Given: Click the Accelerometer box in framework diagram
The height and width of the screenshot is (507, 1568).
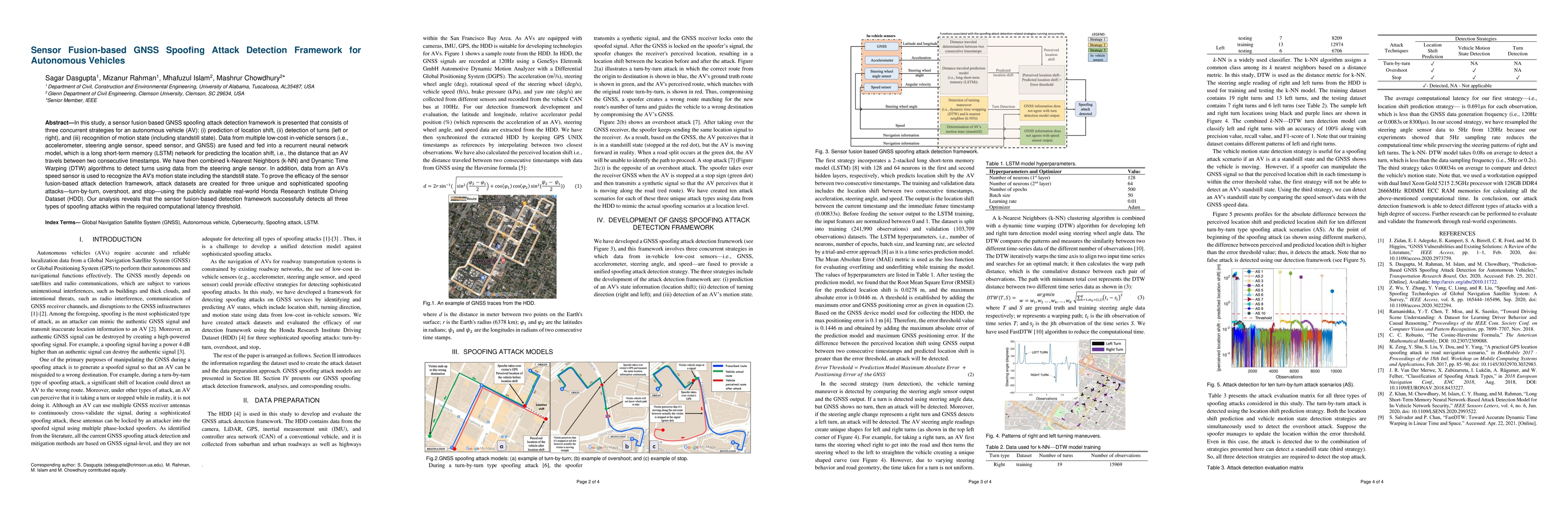Looking at the screenshot, I should coord(881,60).
